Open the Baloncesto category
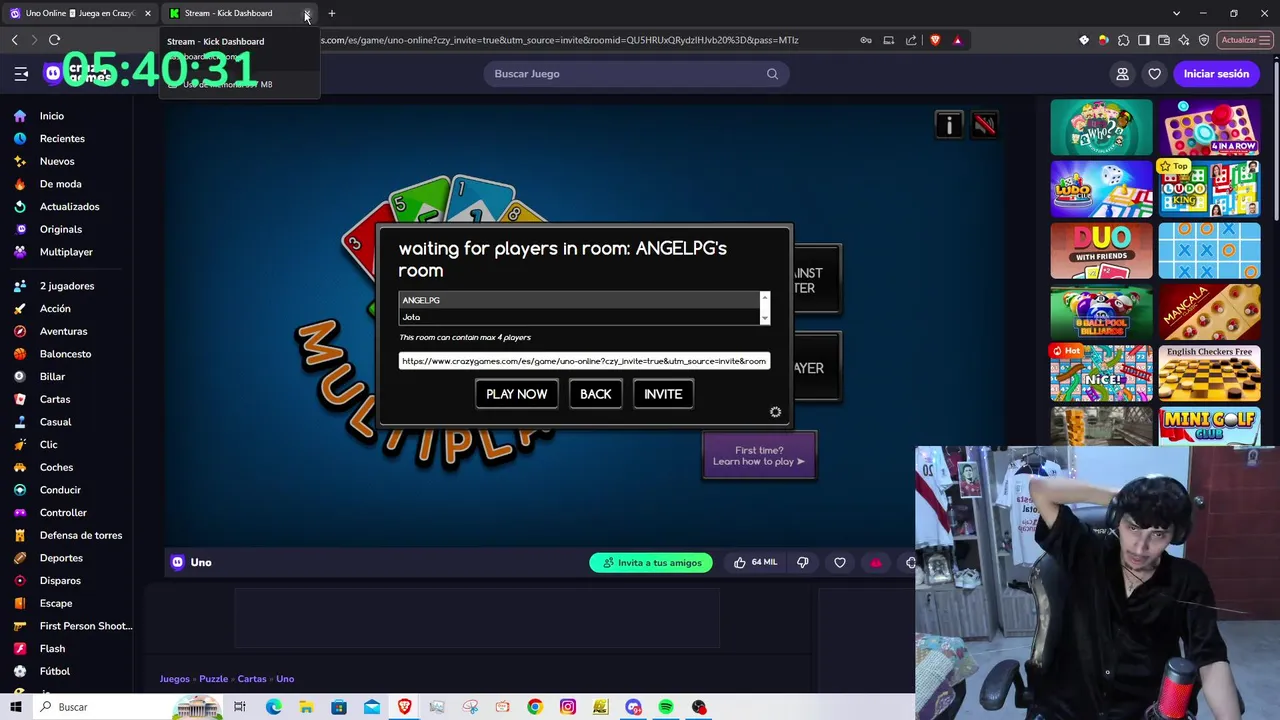 66,354
